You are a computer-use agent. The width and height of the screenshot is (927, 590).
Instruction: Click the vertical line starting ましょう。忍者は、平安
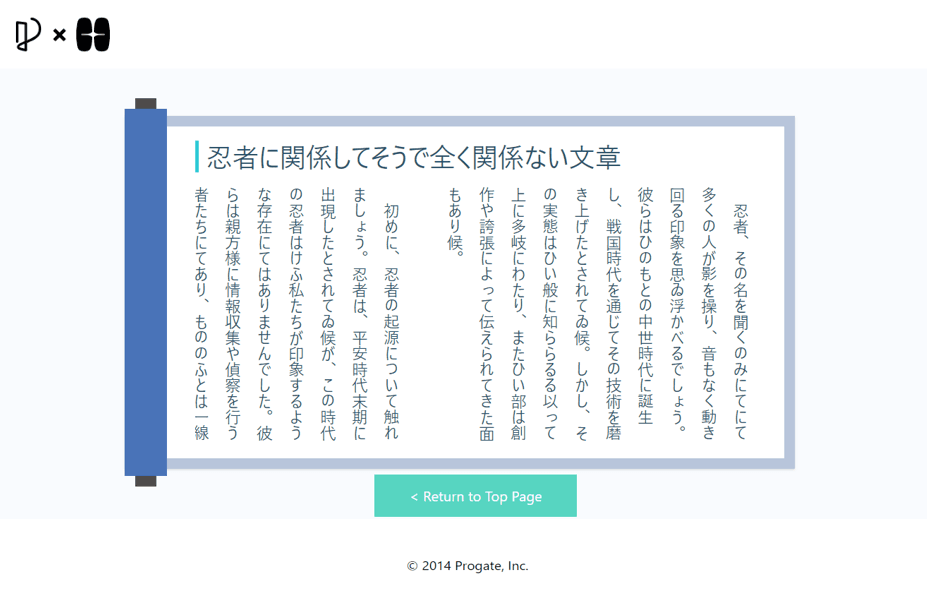coord(359,314)
